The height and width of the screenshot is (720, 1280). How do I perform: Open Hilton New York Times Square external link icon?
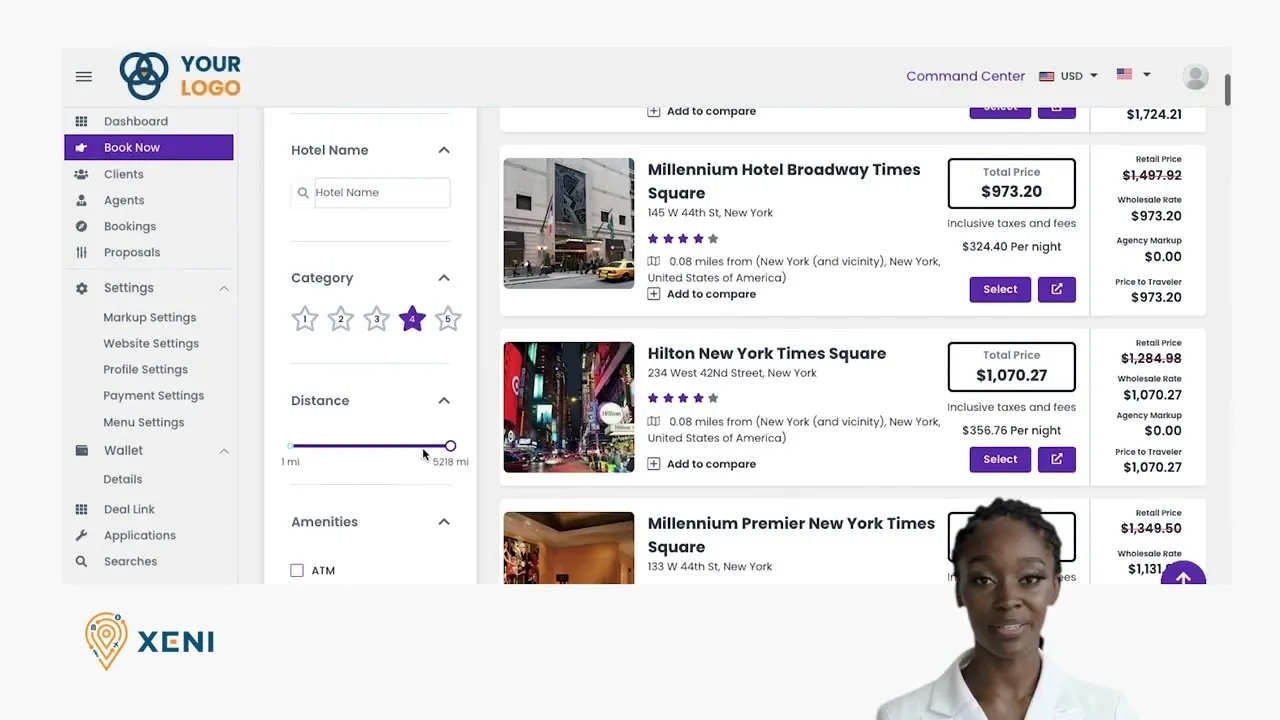(x=1057, y=459)
